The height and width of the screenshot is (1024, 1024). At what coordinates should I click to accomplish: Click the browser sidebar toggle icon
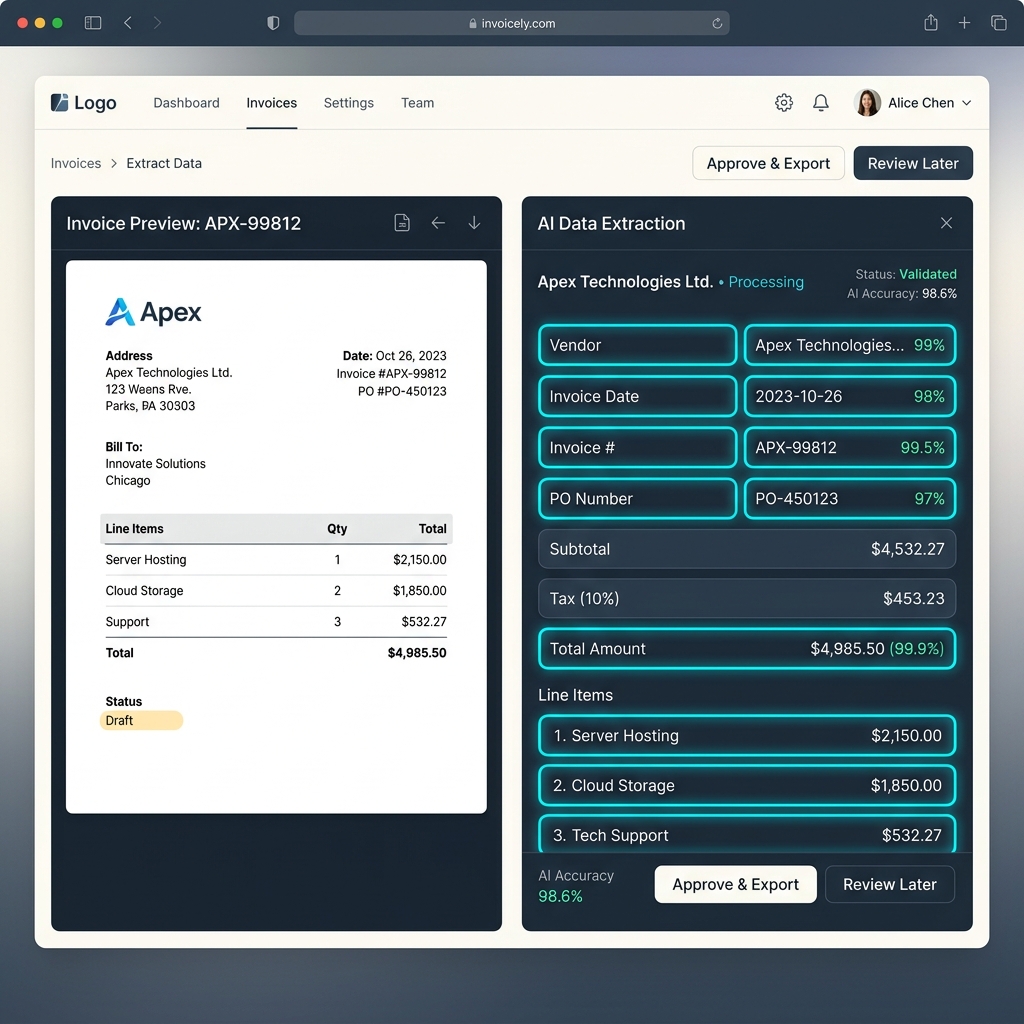[x=93, y=23]
